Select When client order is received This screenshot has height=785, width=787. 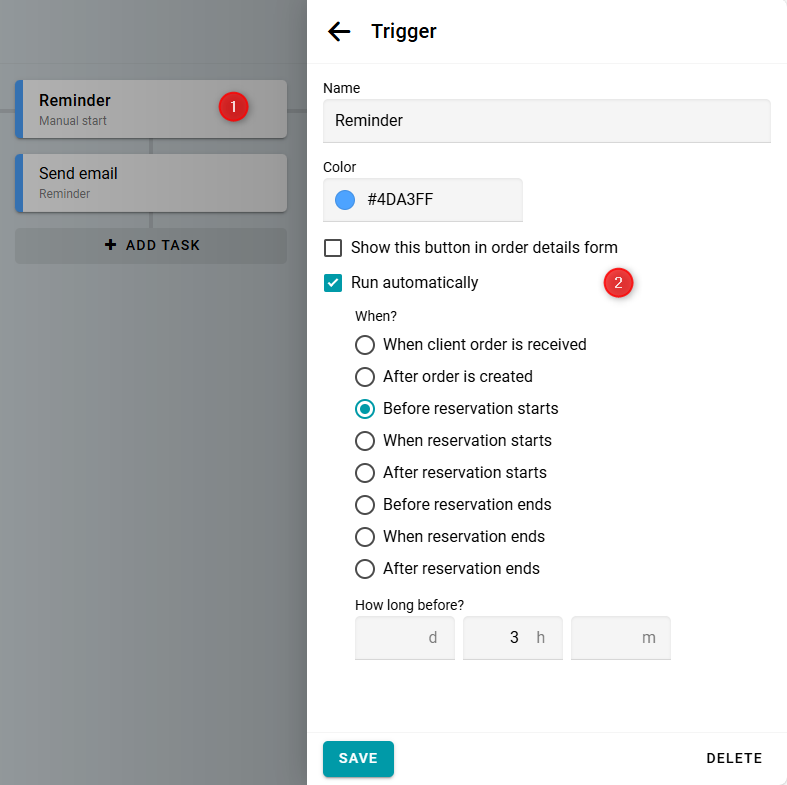[x=365, y=345]
